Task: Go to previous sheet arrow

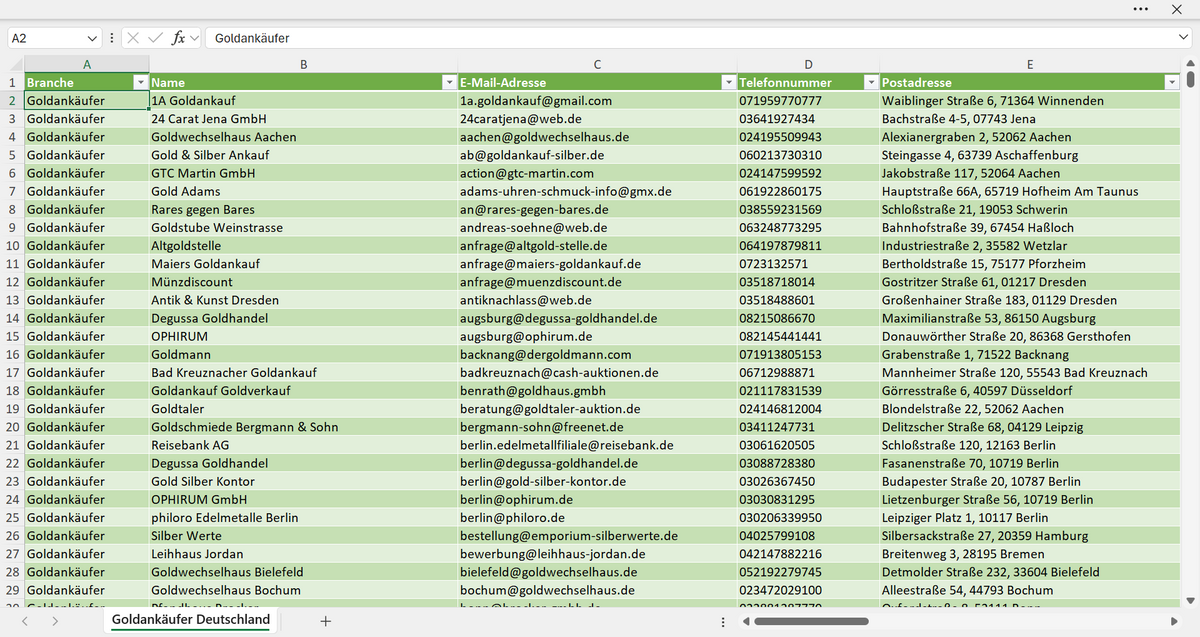Action: 25,621
